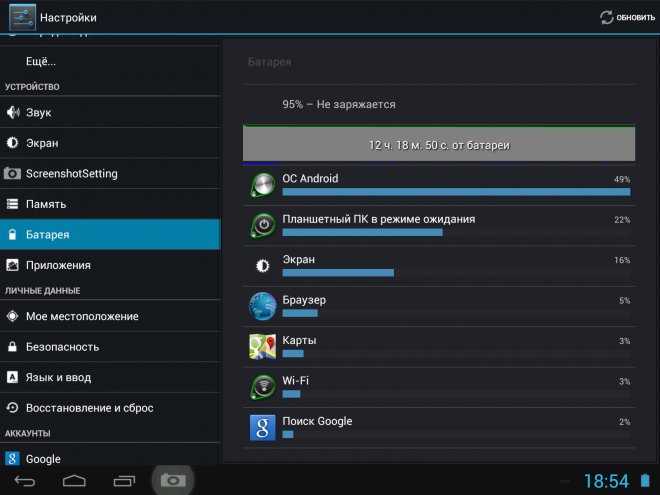The image size is (660, 495).
Task: Tap the ОС Android usage icon
Action: pos(263,185)
